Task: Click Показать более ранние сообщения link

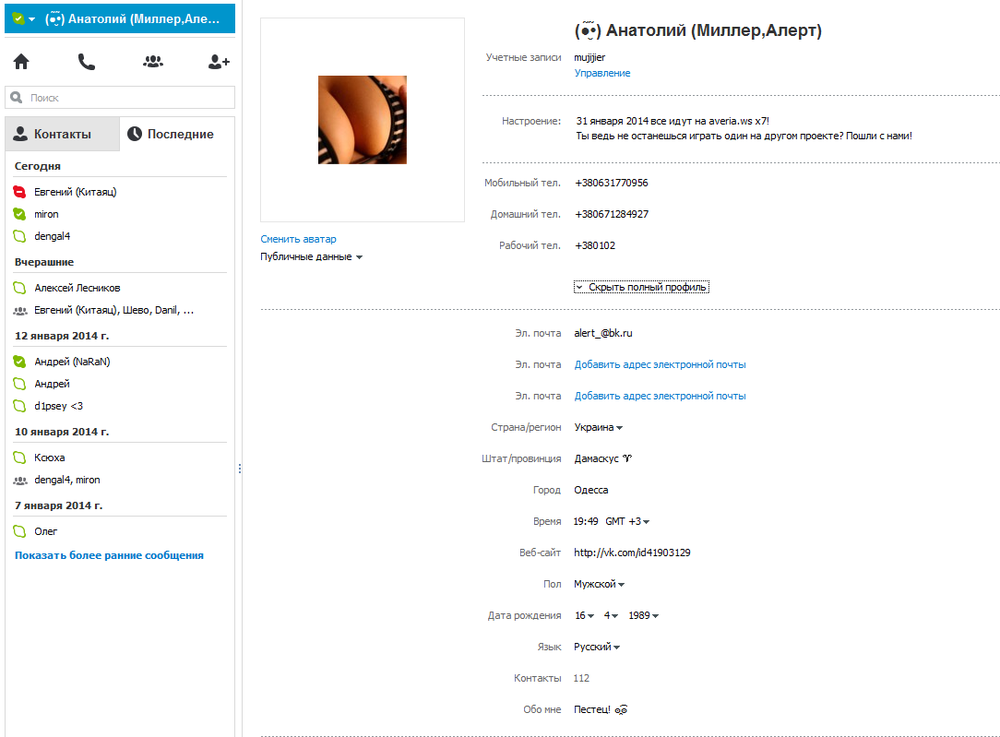Action: pyautogui.click(x=109, y=555)
